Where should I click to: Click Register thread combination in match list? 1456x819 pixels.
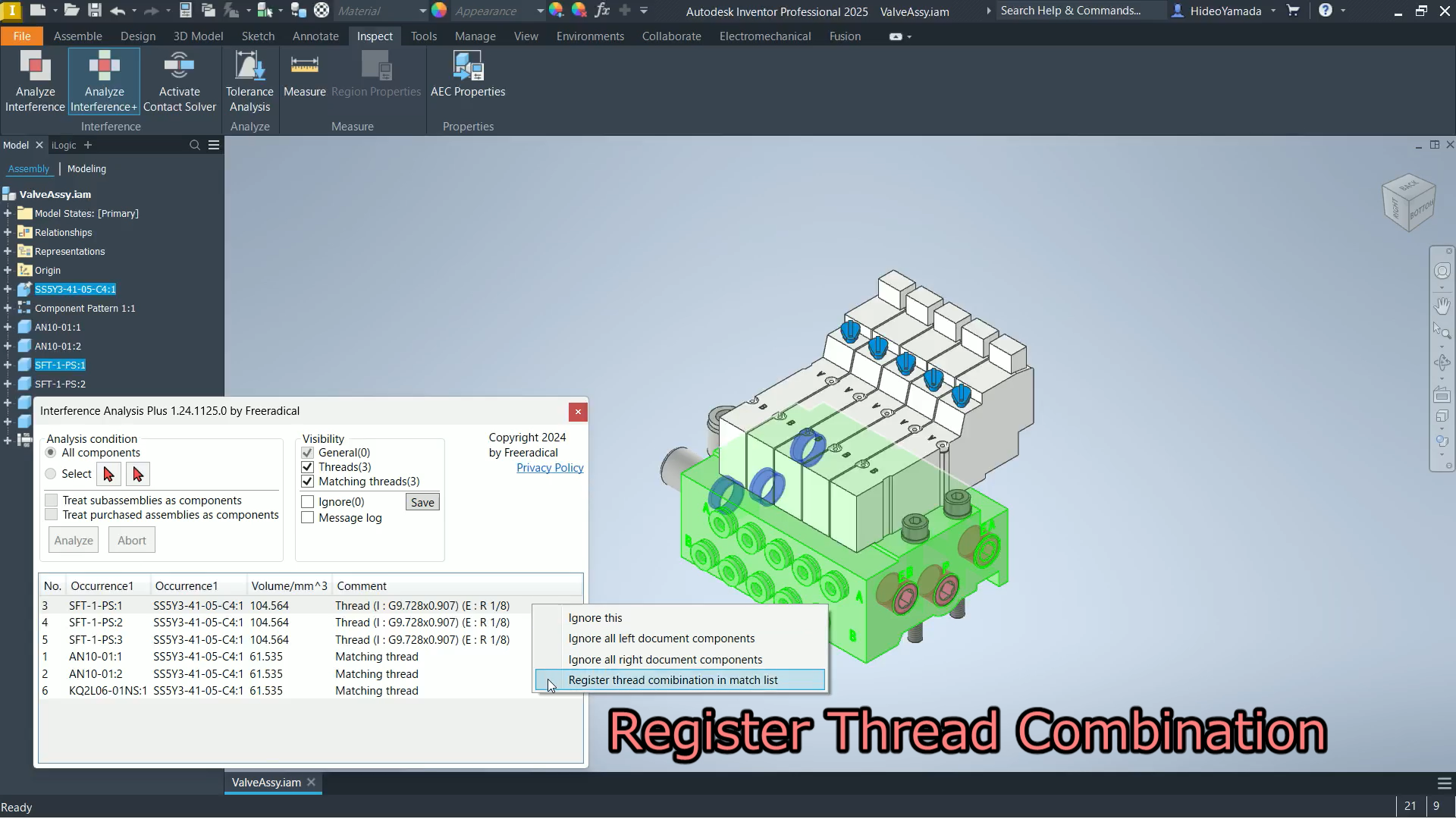pos(673,680)
